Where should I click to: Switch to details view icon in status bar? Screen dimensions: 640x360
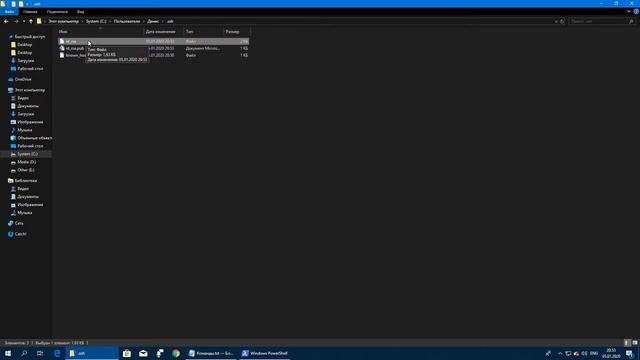[x=627, y=343]
